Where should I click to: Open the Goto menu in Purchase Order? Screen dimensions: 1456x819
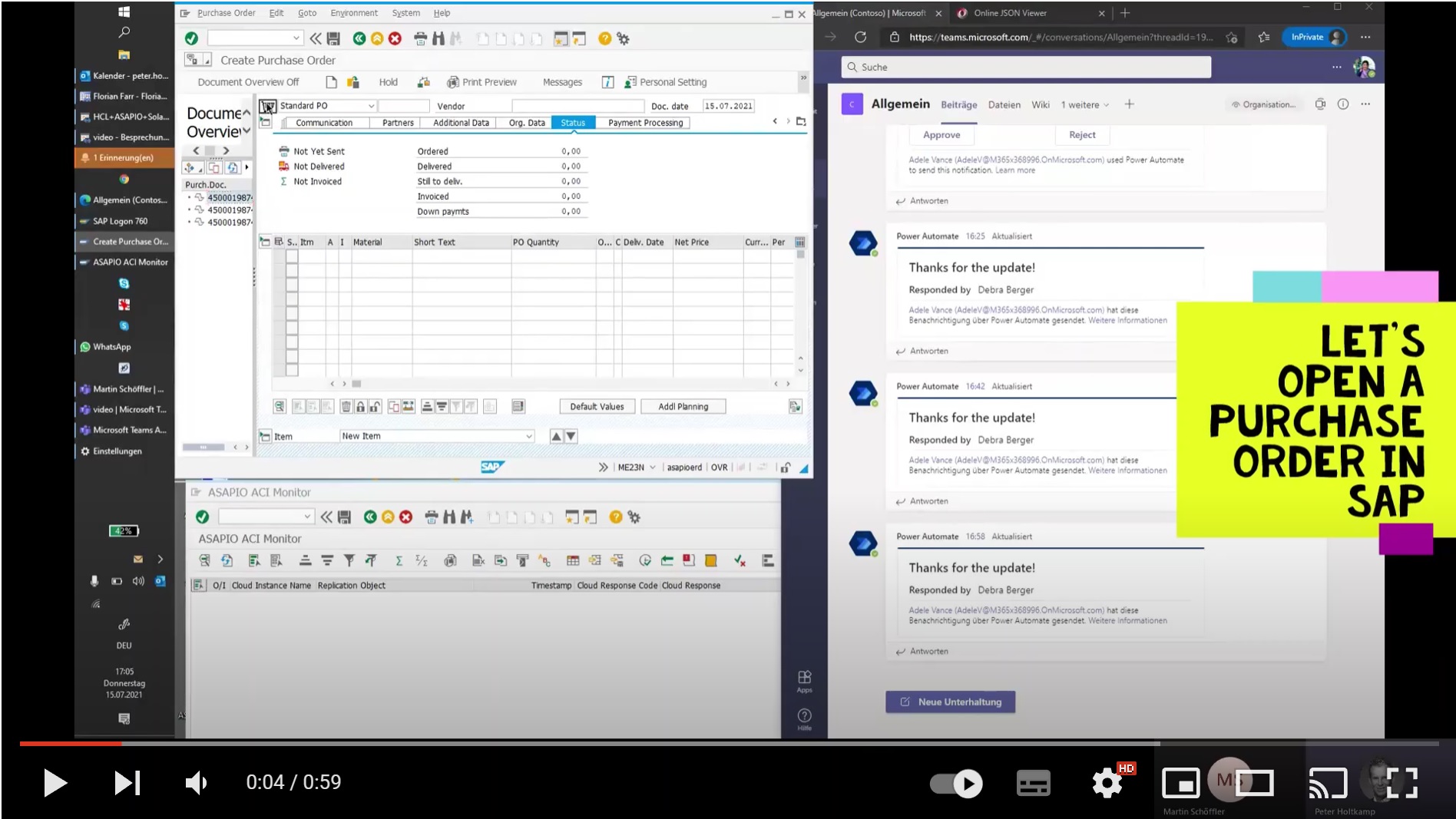(x=307, y=12)
